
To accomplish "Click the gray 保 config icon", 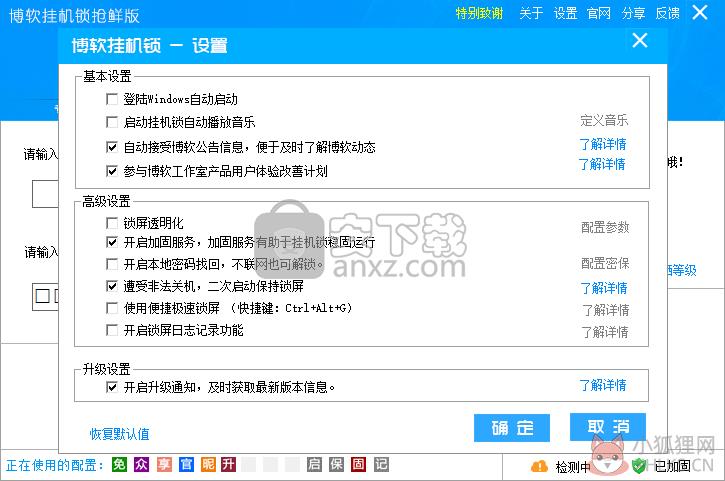I will pos(336,464).
